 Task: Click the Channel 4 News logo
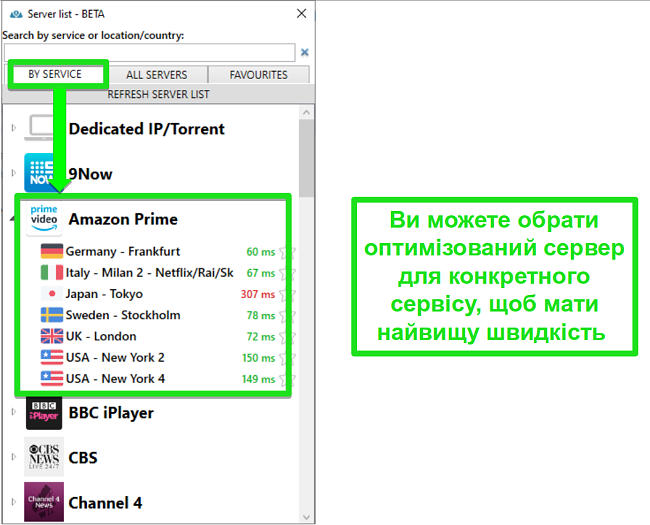tap(44, 502)
